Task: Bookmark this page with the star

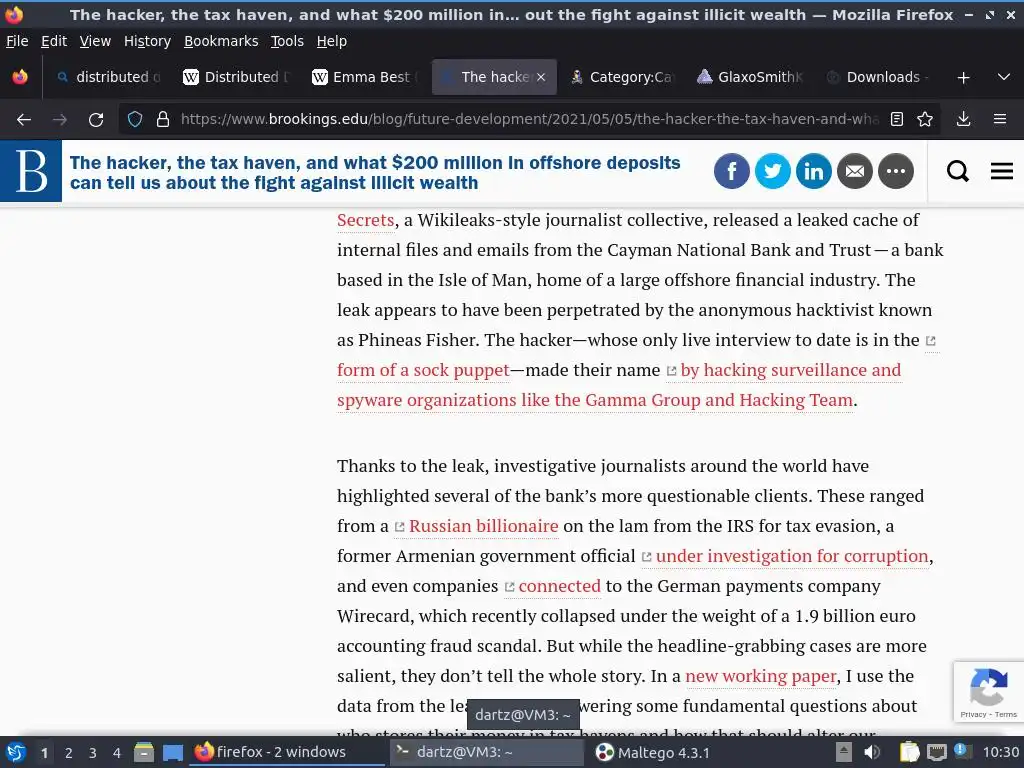Action: [x=925, y=119]
